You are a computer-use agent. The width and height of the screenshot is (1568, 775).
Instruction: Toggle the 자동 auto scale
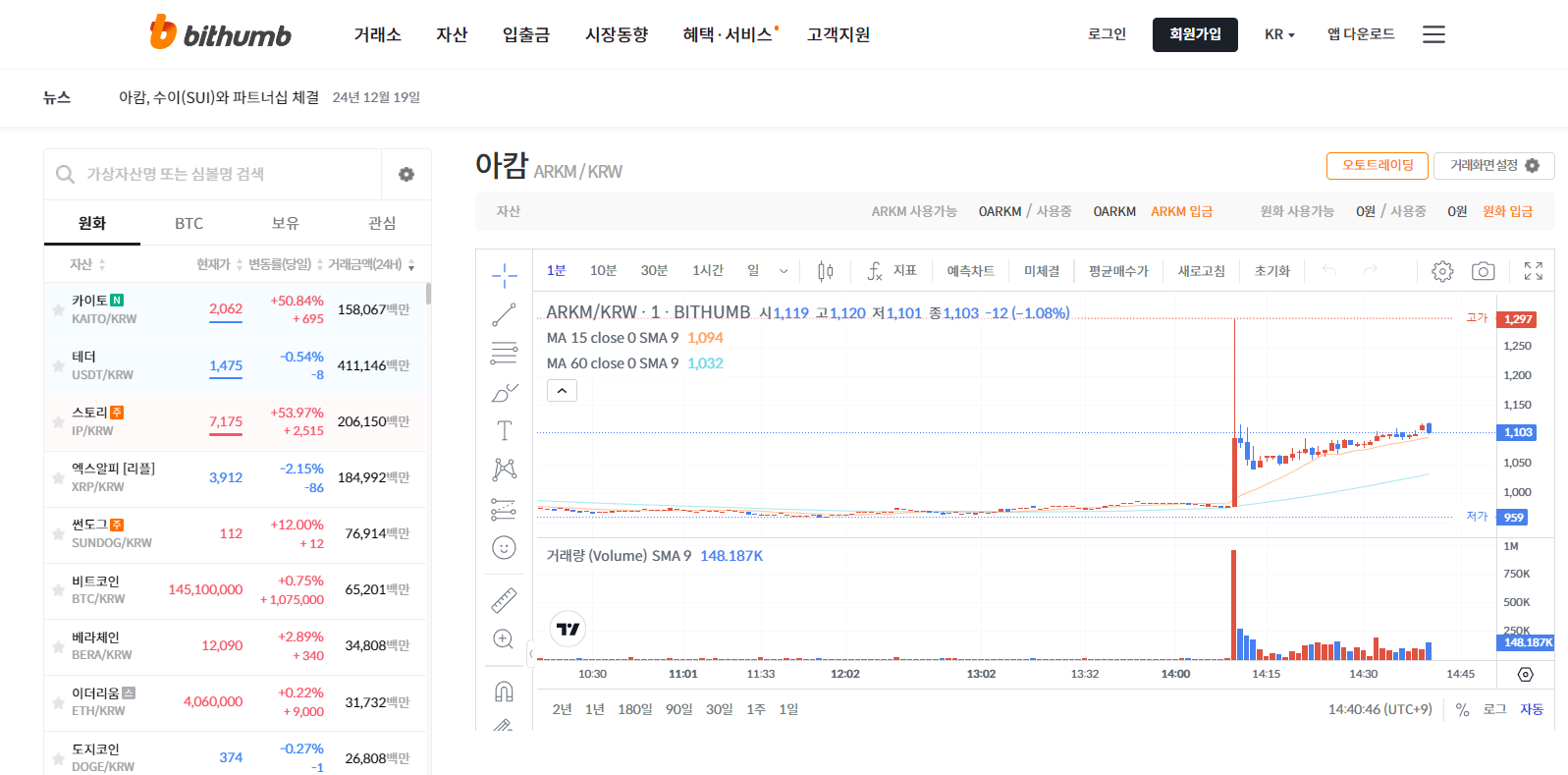click(1532, 709)
